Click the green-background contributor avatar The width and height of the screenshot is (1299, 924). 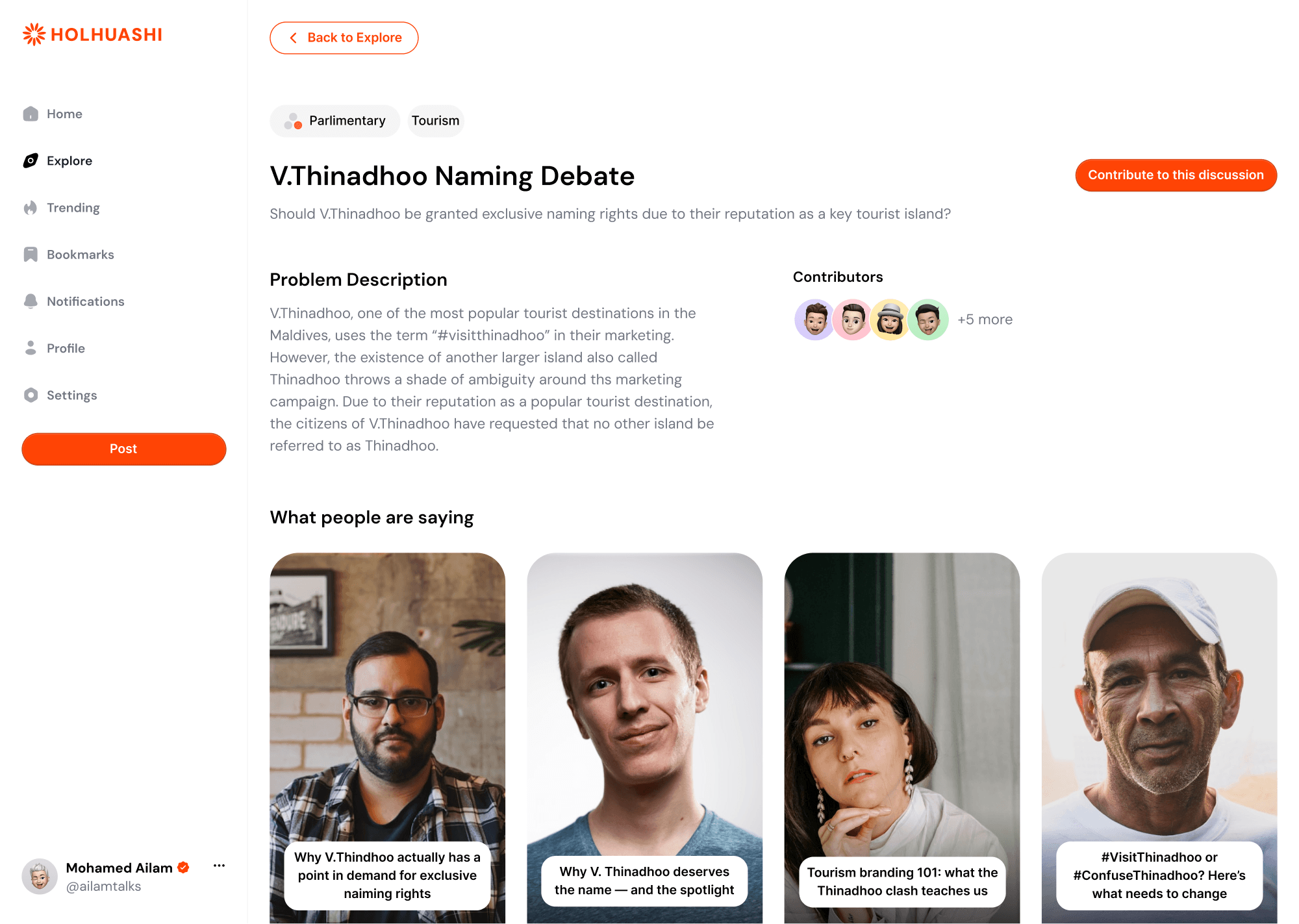pos(927,319)
